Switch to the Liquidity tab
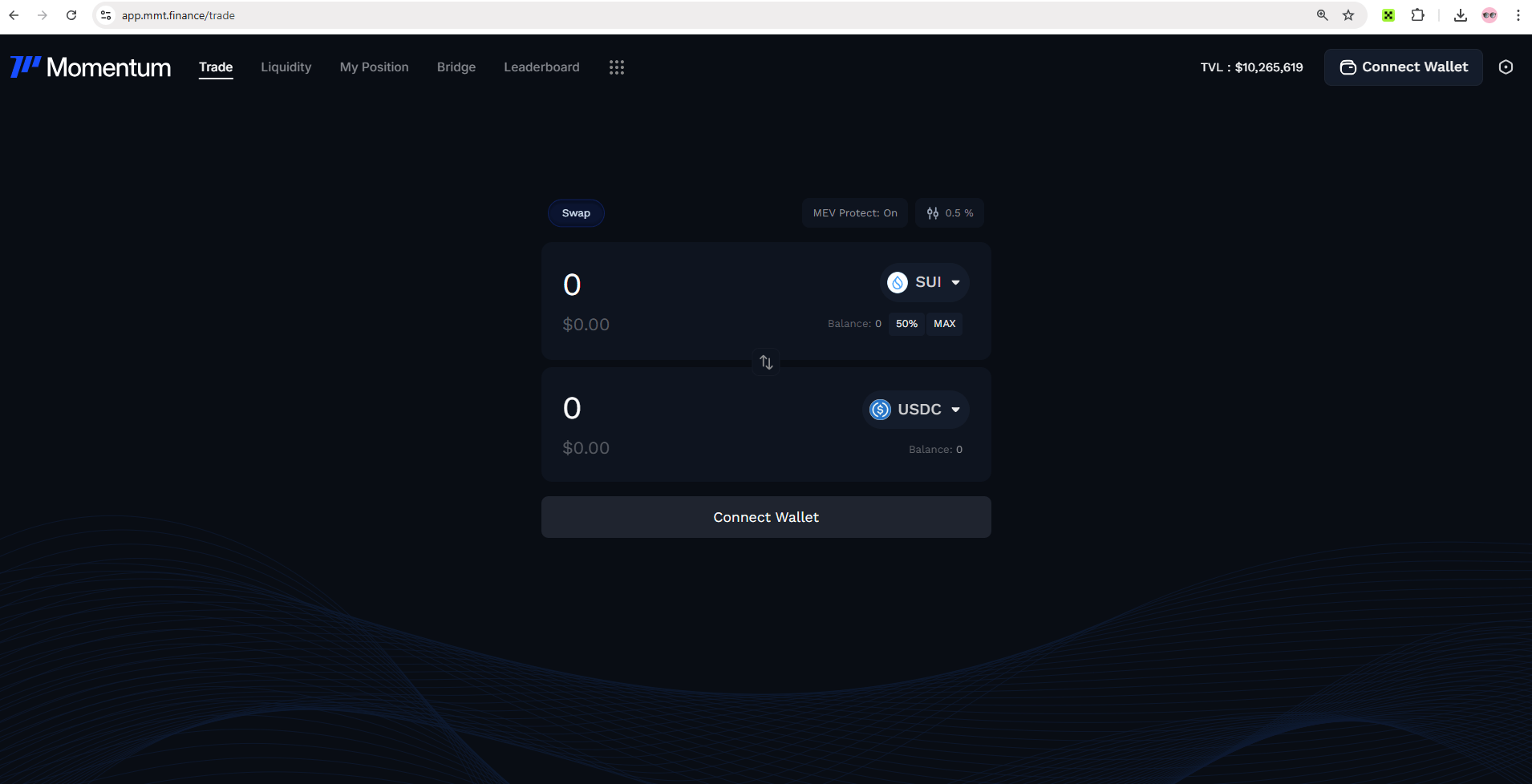Screen dimensions: 1532x784 pyautogui.click(x=286, y=67)
